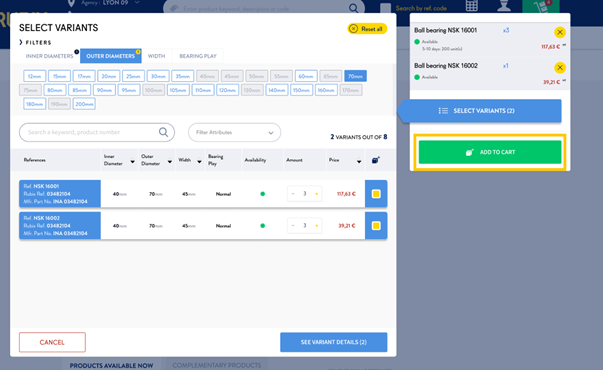Click the search magnifier in keyword field
This screenshot has height=370, width=603.
pos(163,132)
